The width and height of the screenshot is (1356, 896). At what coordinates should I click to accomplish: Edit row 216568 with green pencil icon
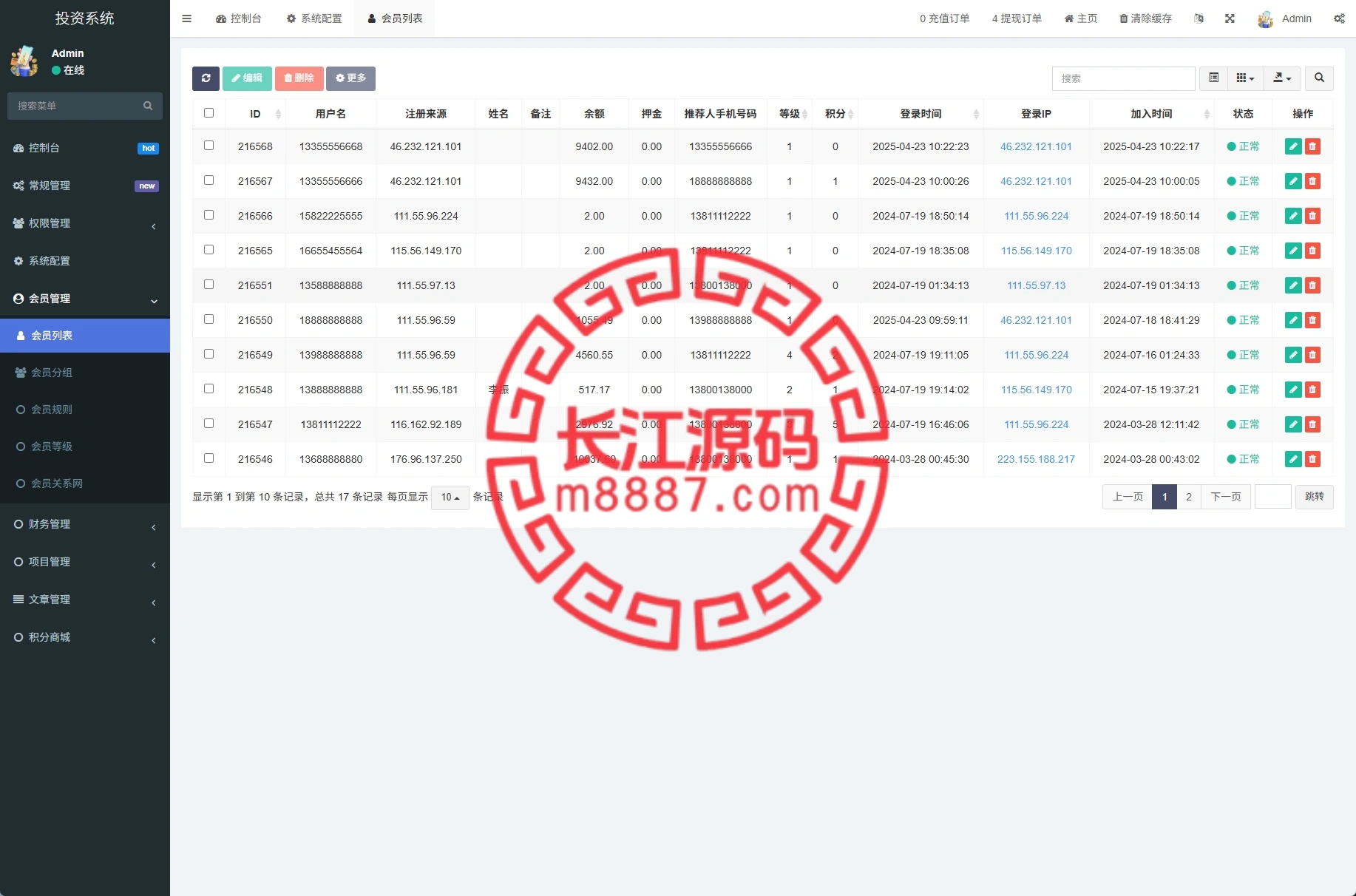[x=1293, y=146]
